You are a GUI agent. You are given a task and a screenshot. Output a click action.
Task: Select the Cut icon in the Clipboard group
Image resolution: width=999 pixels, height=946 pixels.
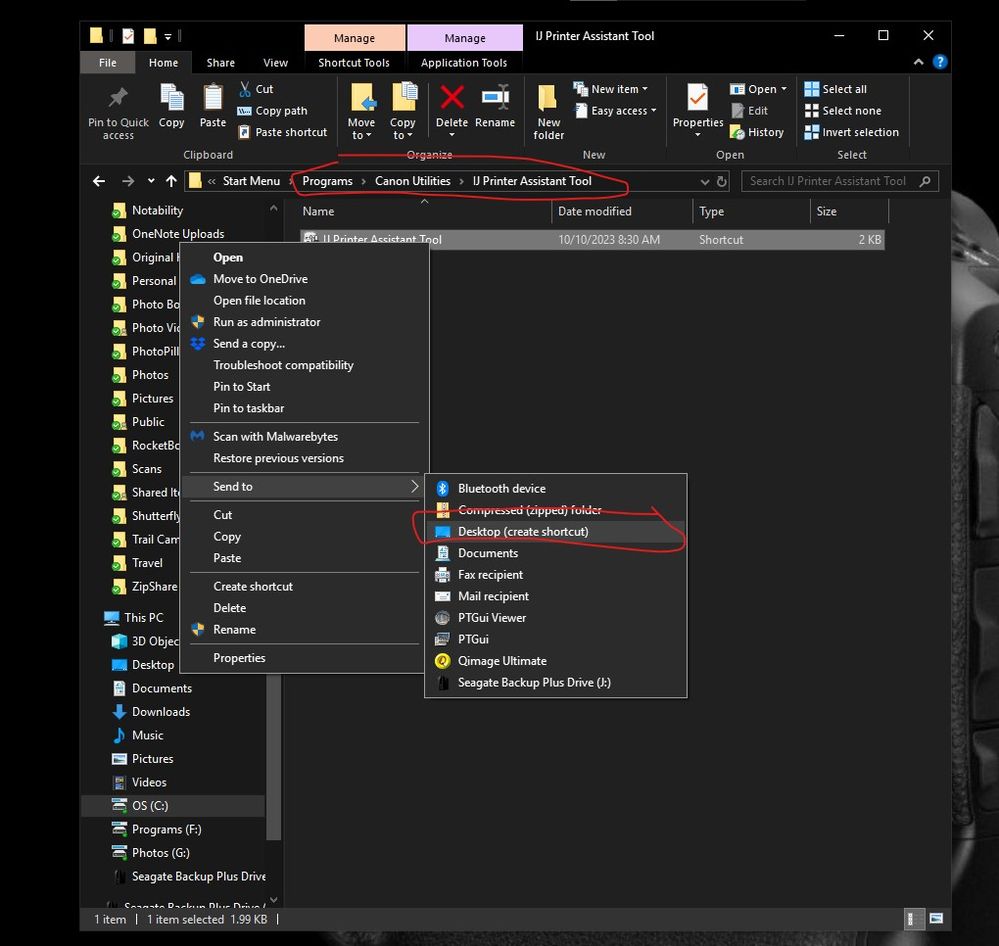(245, 88)
